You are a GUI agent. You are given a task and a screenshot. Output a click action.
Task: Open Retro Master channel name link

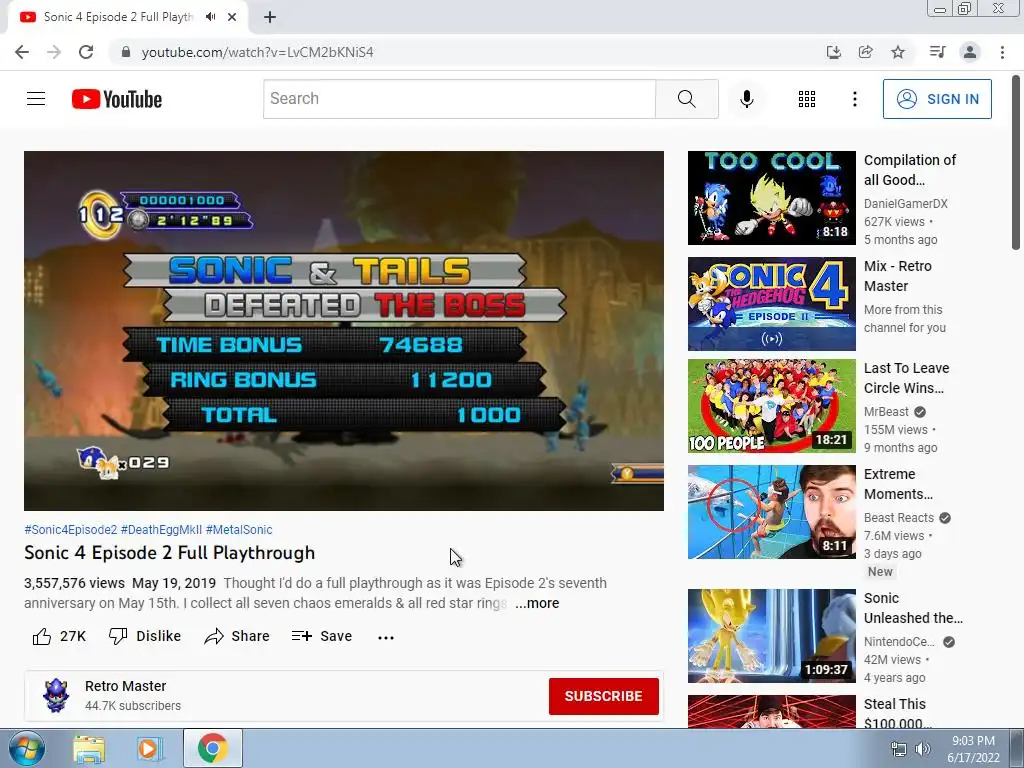[x=125, y=686]
